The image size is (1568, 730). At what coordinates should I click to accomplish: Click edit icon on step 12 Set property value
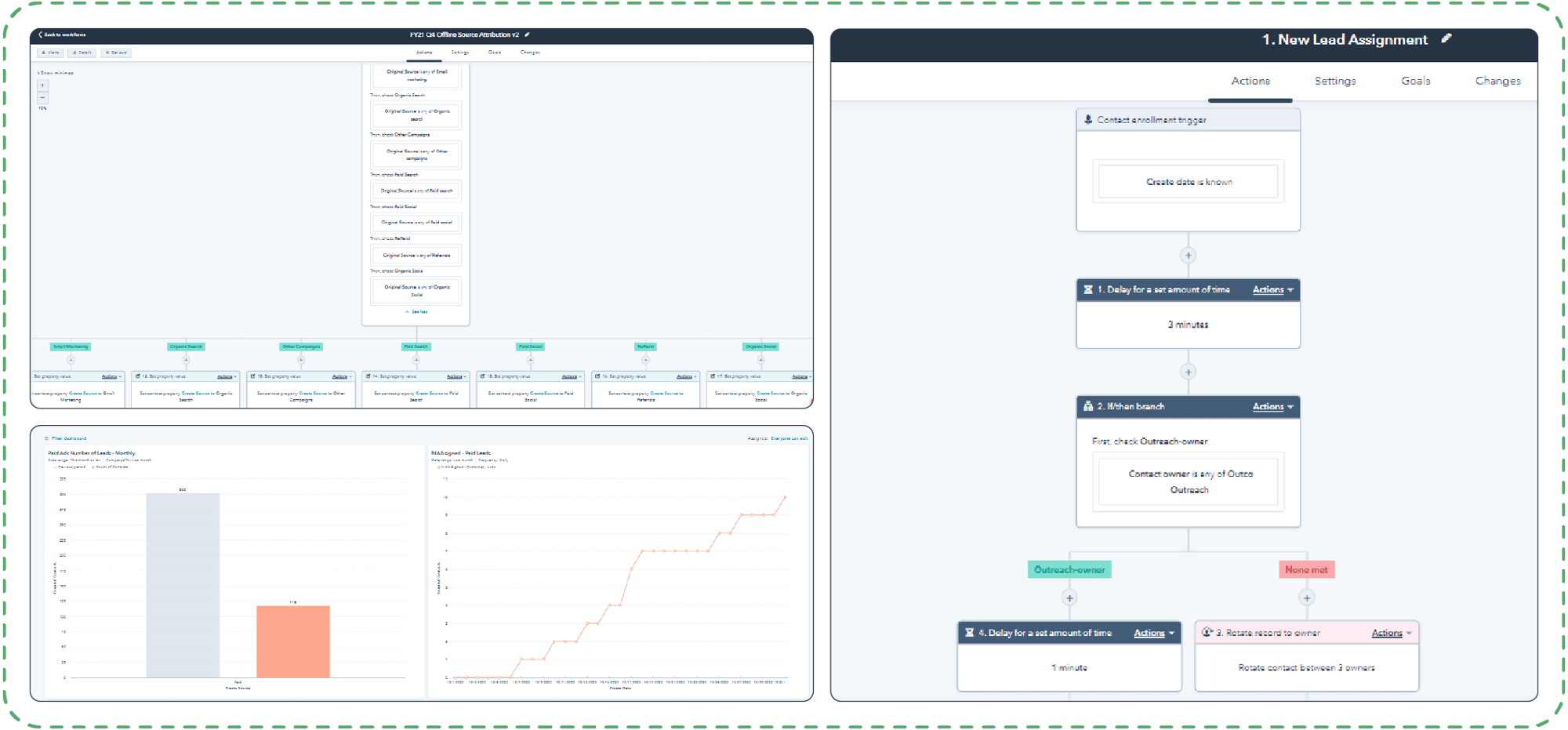tap(138, 376)
